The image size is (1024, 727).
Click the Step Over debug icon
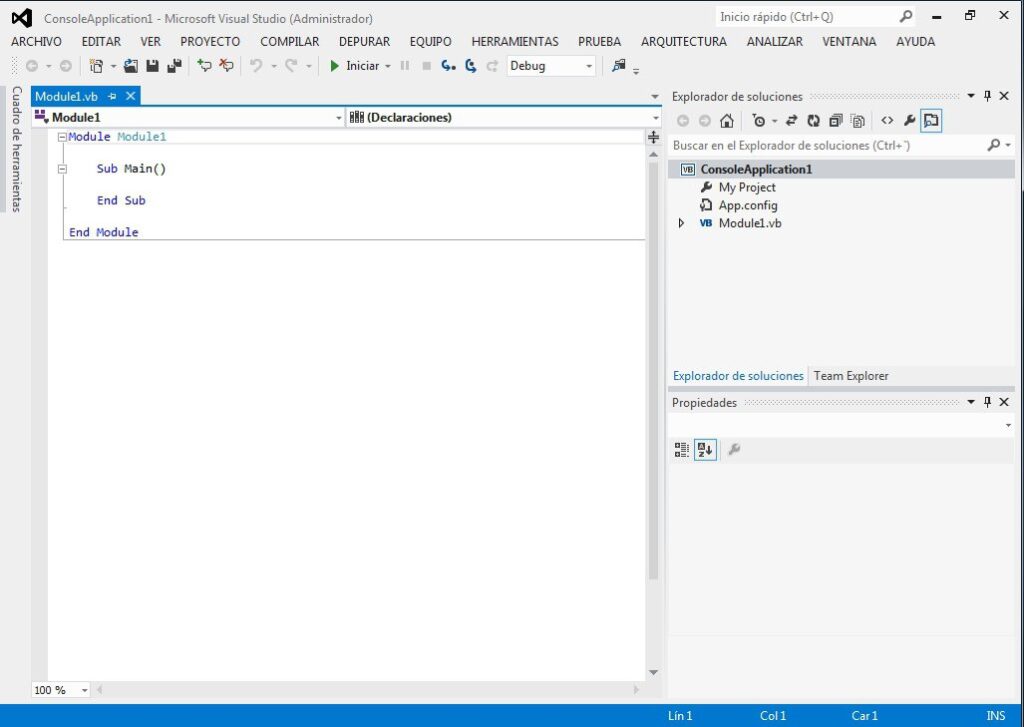click(471, 65)
